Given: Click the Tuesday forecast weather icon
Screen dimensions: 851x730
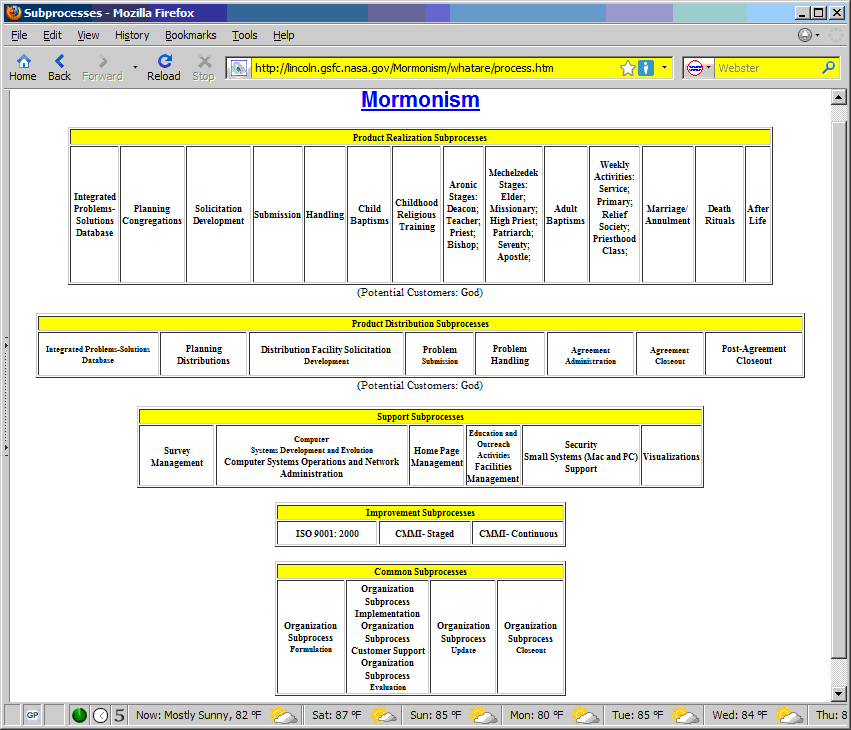Looking at the screenshot, I should pos(685,716).
